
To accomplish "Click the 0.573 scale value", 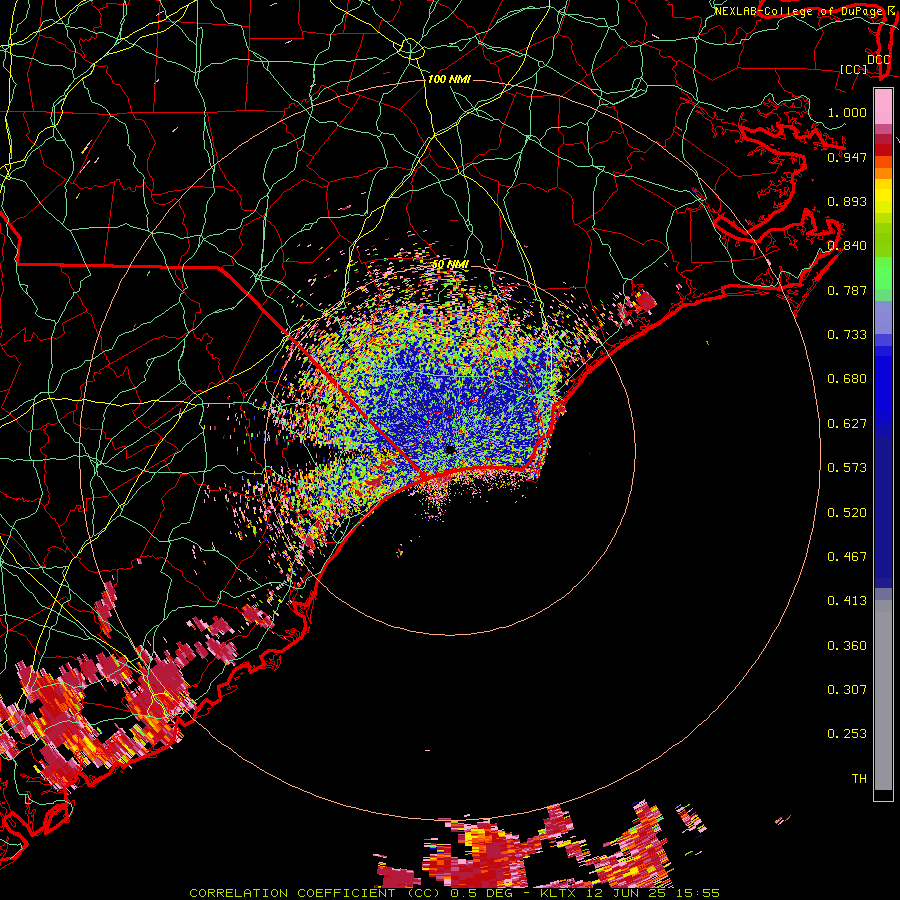I will click(x=847, y=468).
